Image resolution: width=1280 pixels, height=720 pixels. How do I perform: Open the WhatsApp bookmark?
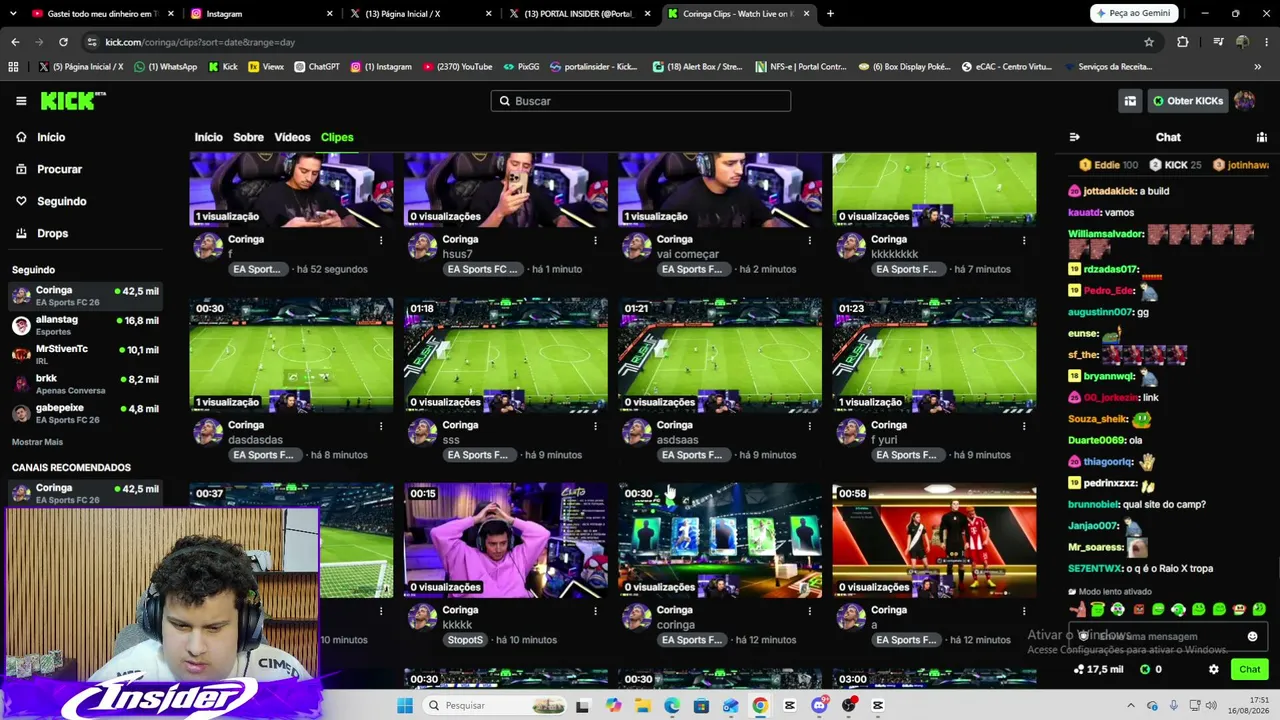click(166, 67)
